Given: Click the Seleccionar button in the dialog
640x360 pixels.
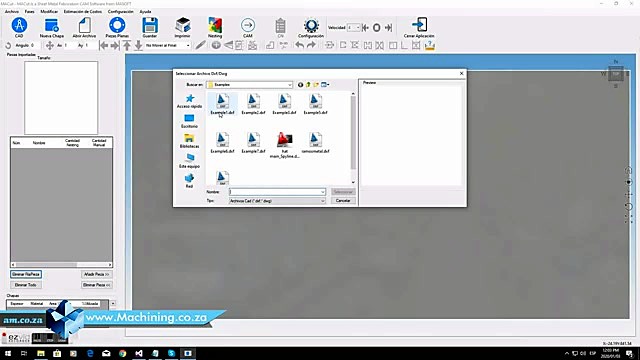Looking at the screenshot, I should click(x=343, y=192).
